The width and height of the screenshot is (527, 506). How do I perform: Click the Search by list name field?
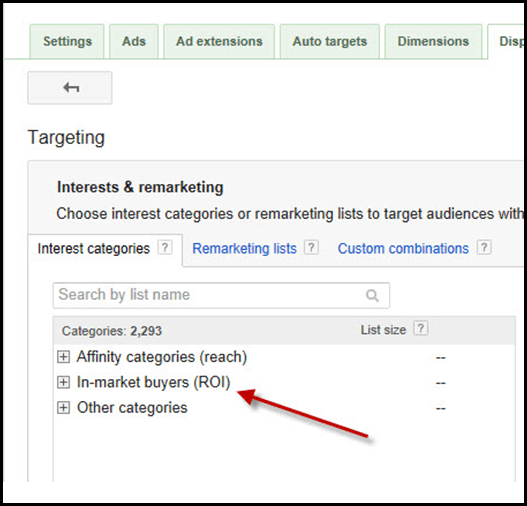point(221,295)
